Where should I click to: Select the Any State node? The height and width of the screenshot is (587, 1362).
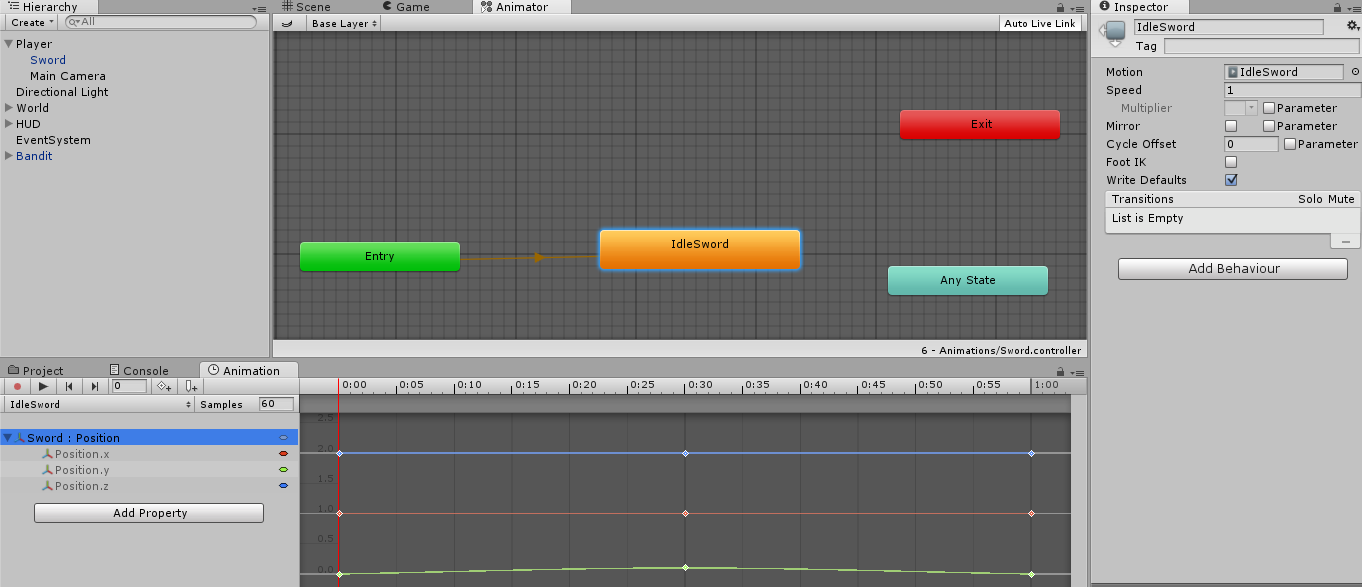click(968, 280)
